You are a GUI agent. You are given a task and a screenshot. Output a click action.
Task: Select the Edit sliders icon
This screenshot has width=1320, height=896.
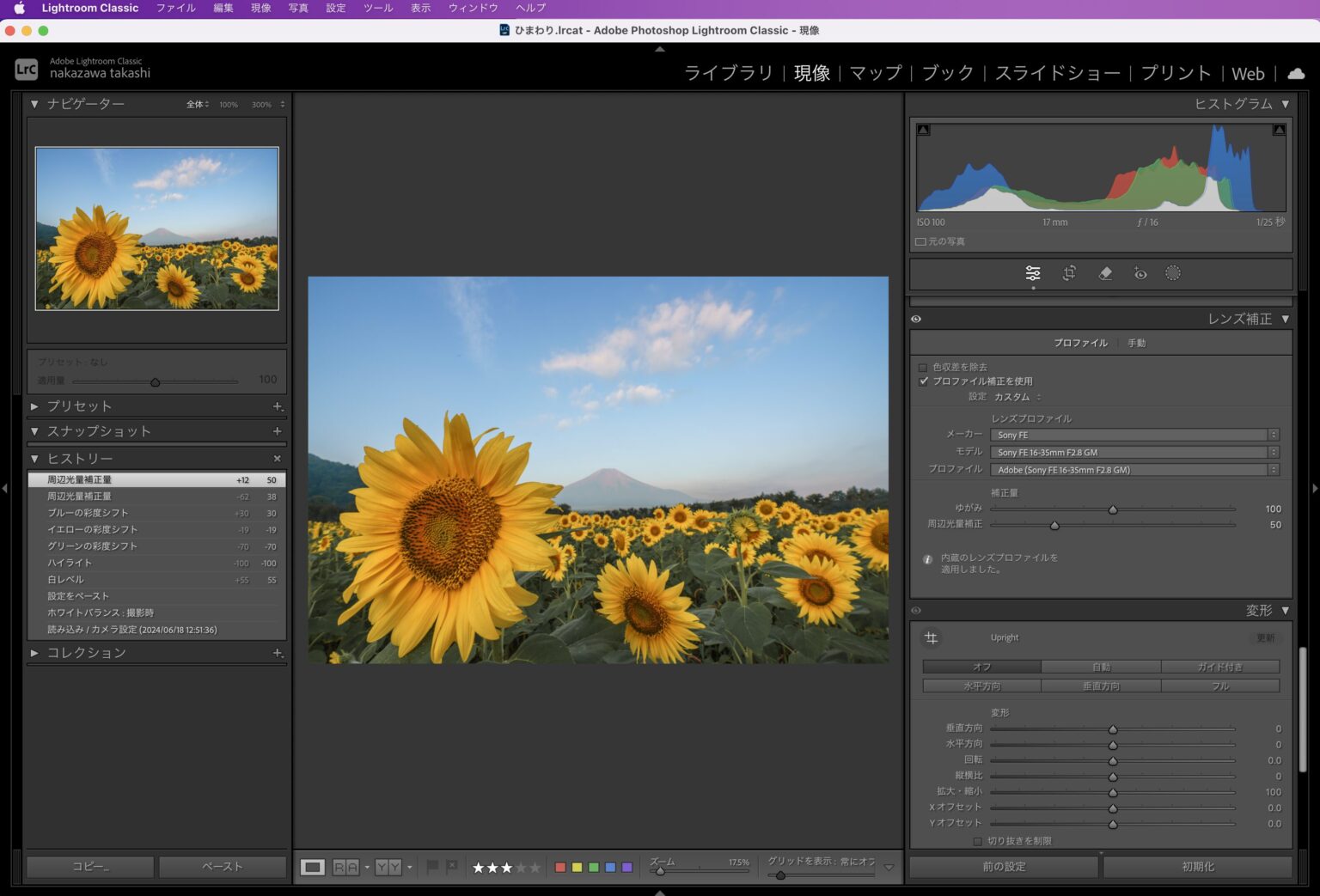pyautogui.click(x=1033, y=273)
